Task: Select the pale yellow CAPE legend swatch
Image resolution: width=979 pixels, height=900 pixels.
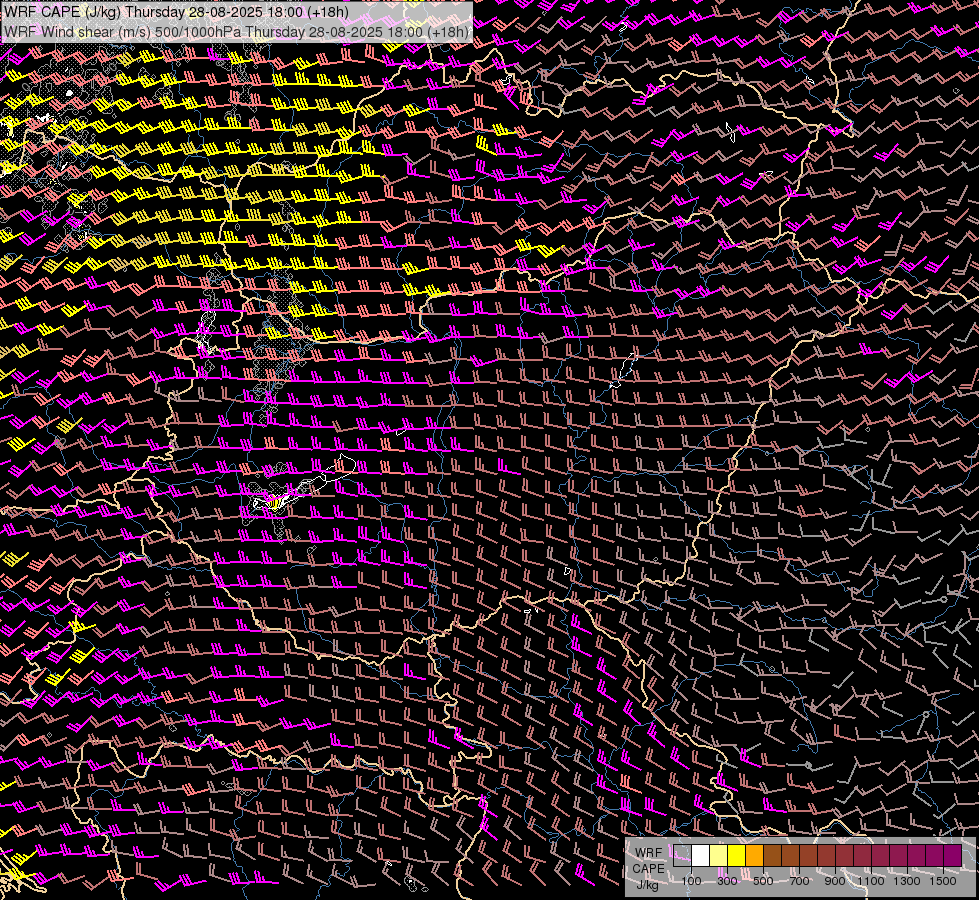Action: 718,855
